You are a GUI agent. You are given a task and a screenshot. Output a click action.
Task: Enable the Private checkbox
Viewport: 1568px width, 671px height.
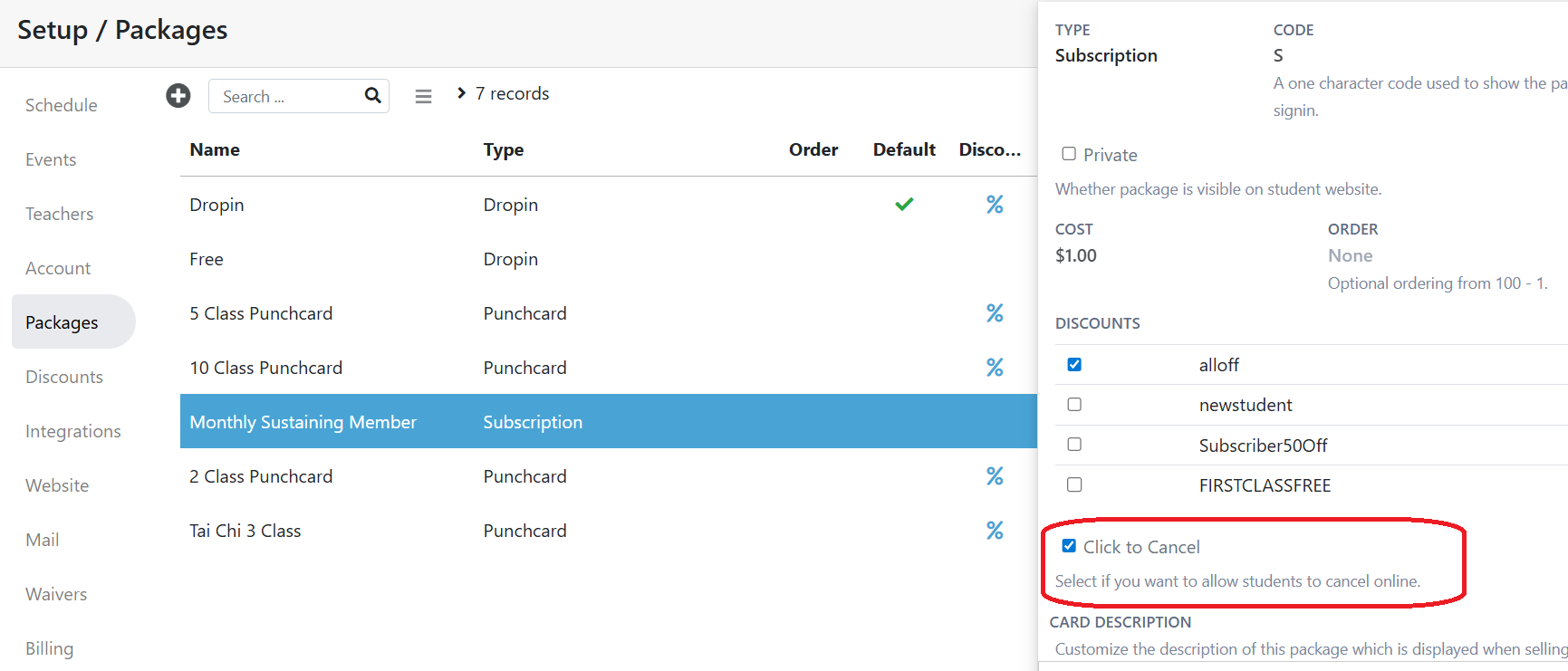1069,154
